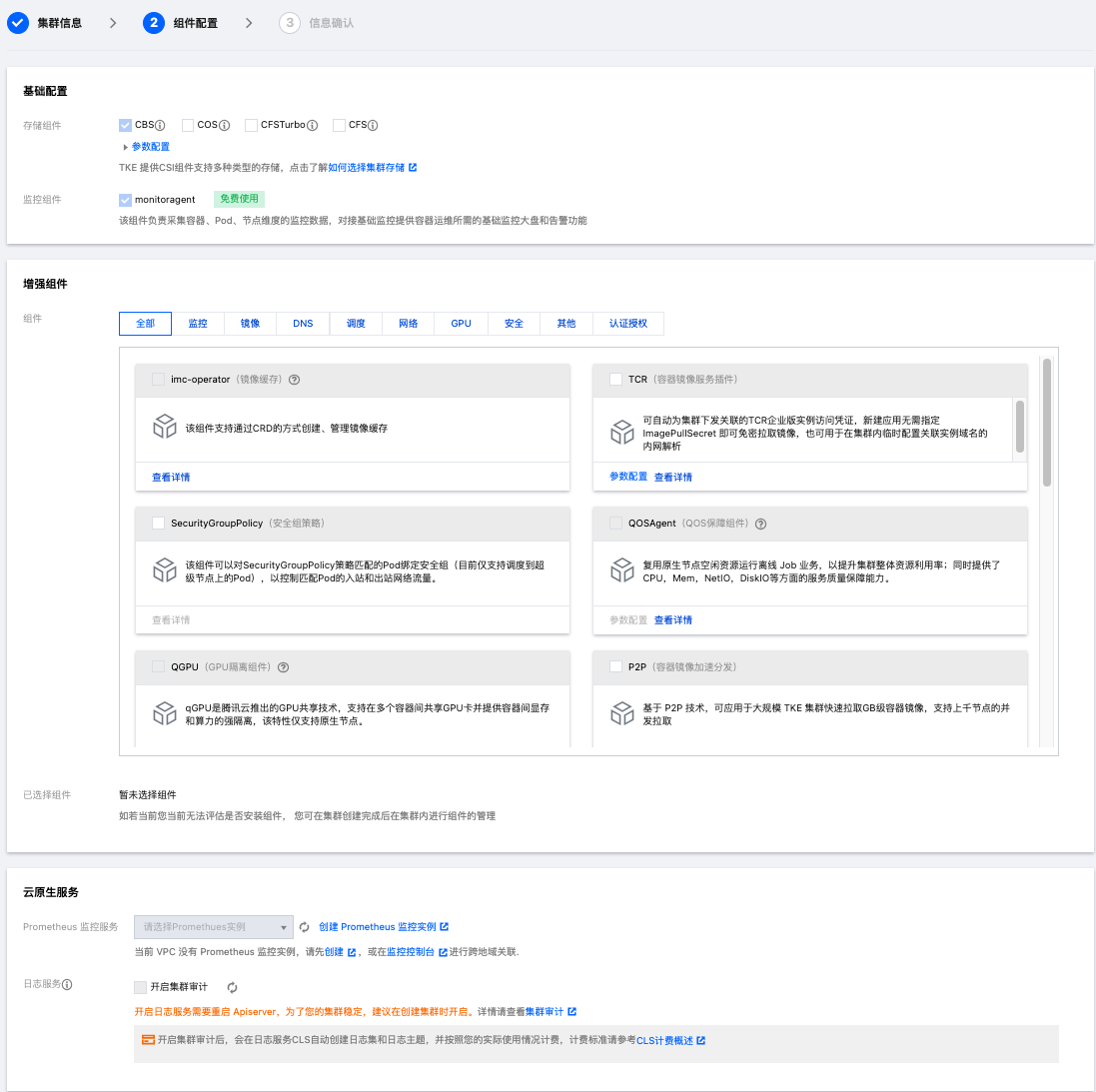Click info icon next to 日志服务 label

click(68, 985)
